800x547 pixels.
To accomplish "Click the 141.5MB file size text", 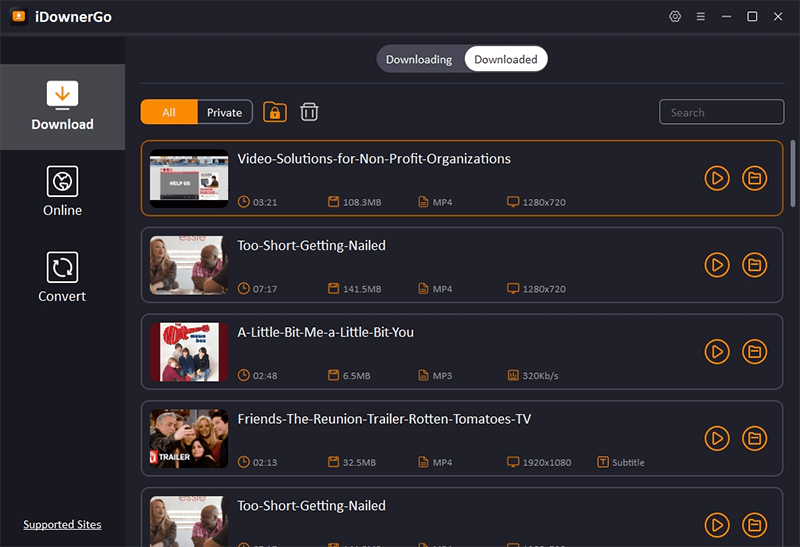I will coord(362,289).
